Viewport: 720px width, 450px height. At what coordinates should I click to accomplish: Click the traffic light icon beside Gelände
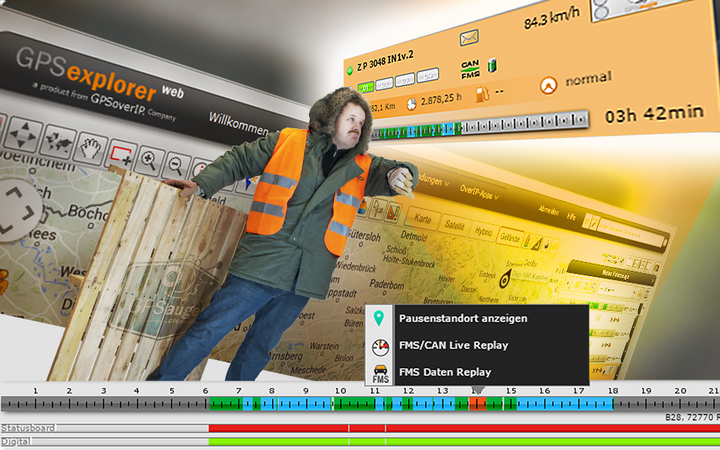tap(527, 240)
